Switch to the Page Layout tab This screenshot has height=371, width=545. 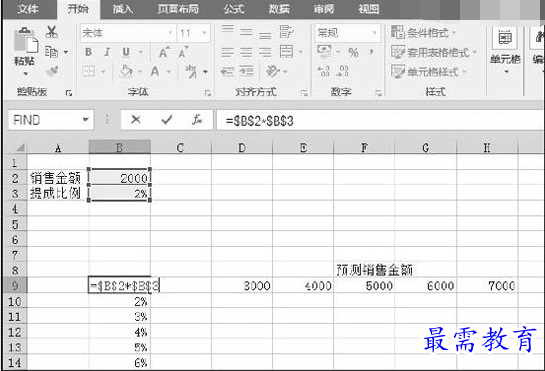pos(178,9)
